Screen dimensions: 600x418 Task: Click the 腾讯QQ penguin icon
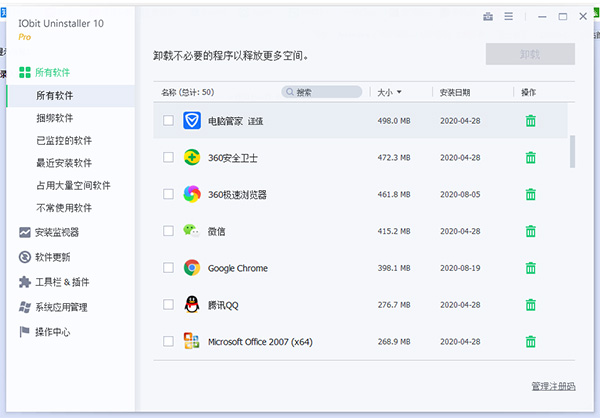(x=192, y=305)
